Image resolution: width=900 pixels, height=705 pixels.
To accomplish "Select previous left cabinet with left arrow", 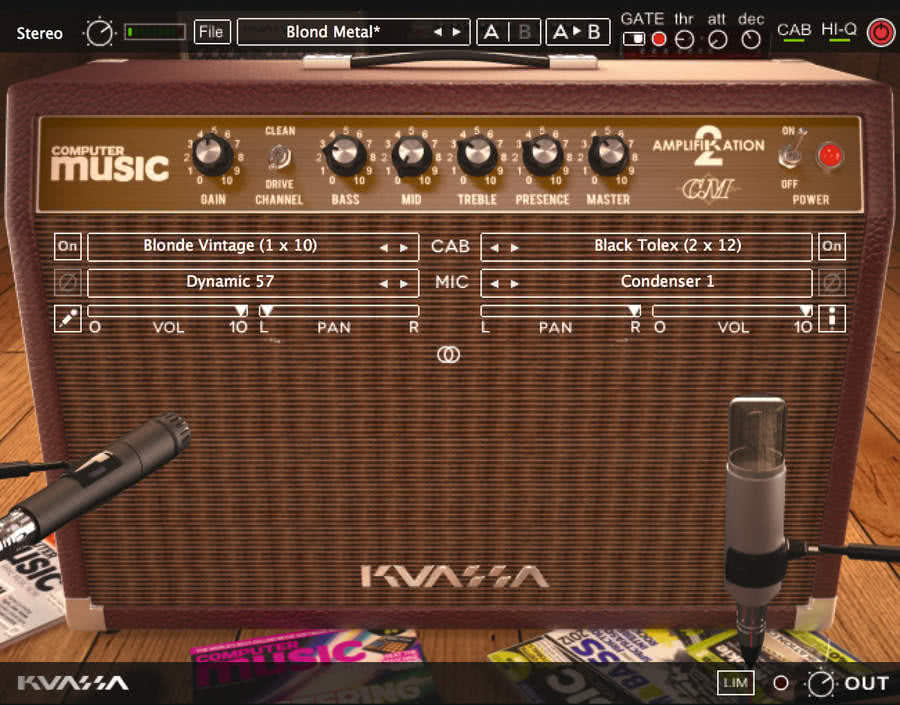I will [384, 247].
